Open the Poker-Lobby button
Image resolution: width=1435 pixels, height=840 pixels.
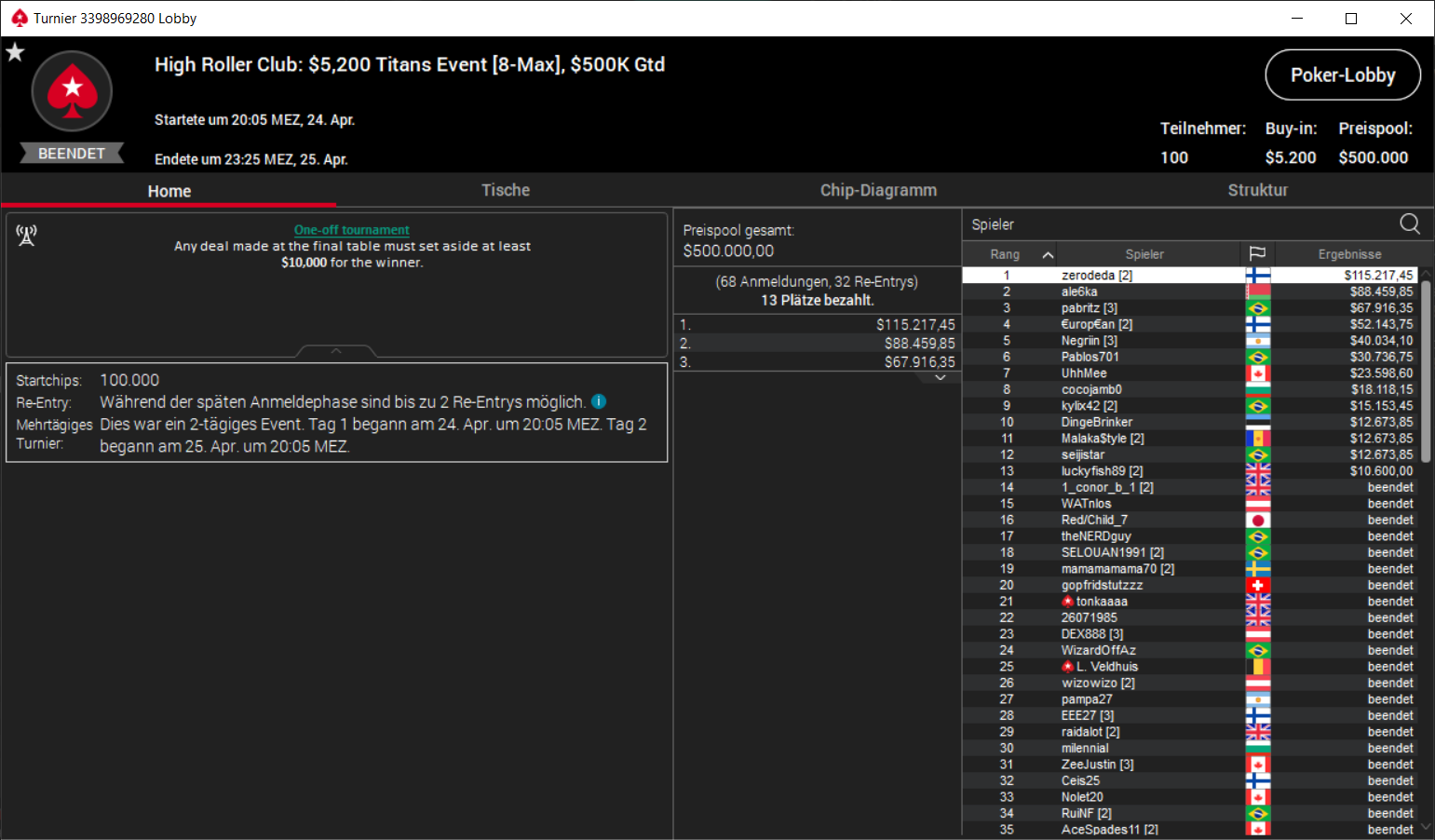(x=1343, y=75)
